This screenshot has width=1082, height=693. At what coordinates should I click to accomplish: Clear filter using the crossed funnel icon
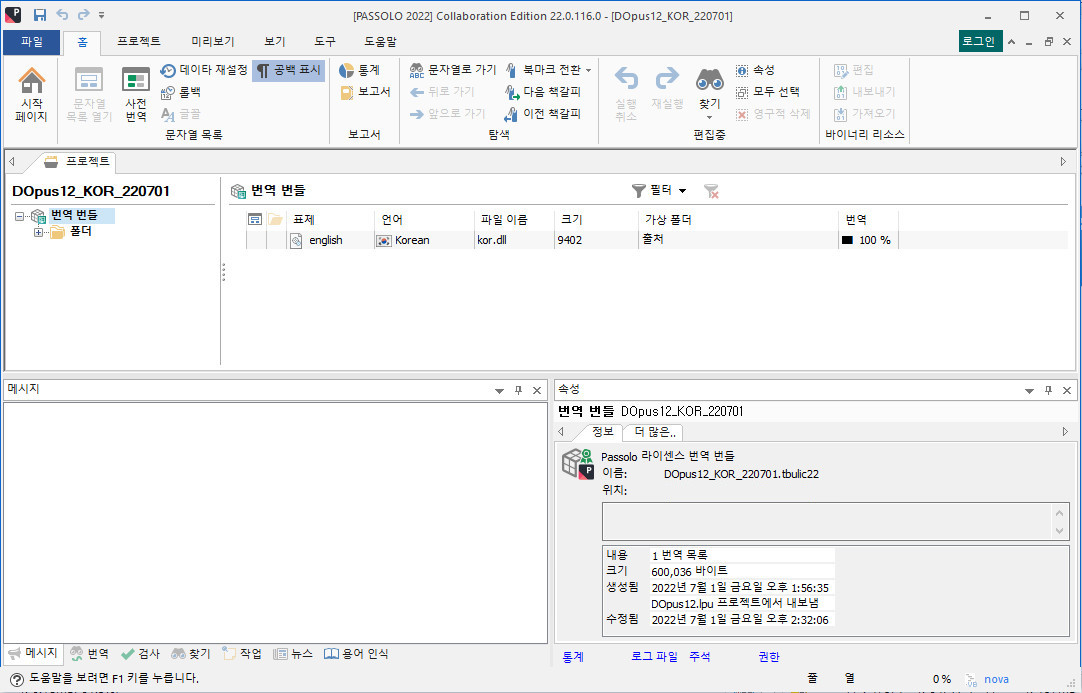(x=711, y=191)
